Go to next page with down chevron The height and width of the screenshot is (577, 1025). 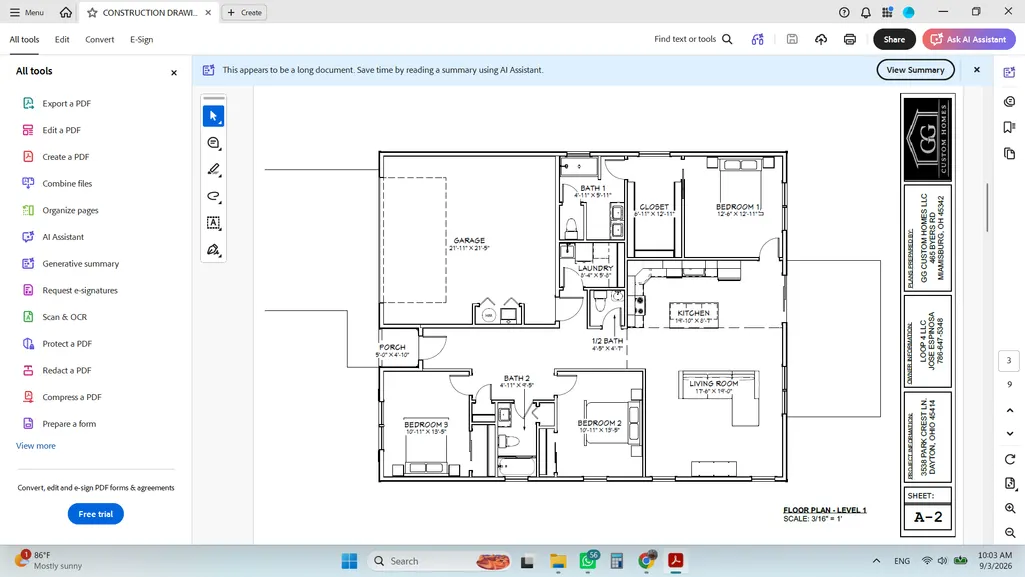tap(1010, 434)
